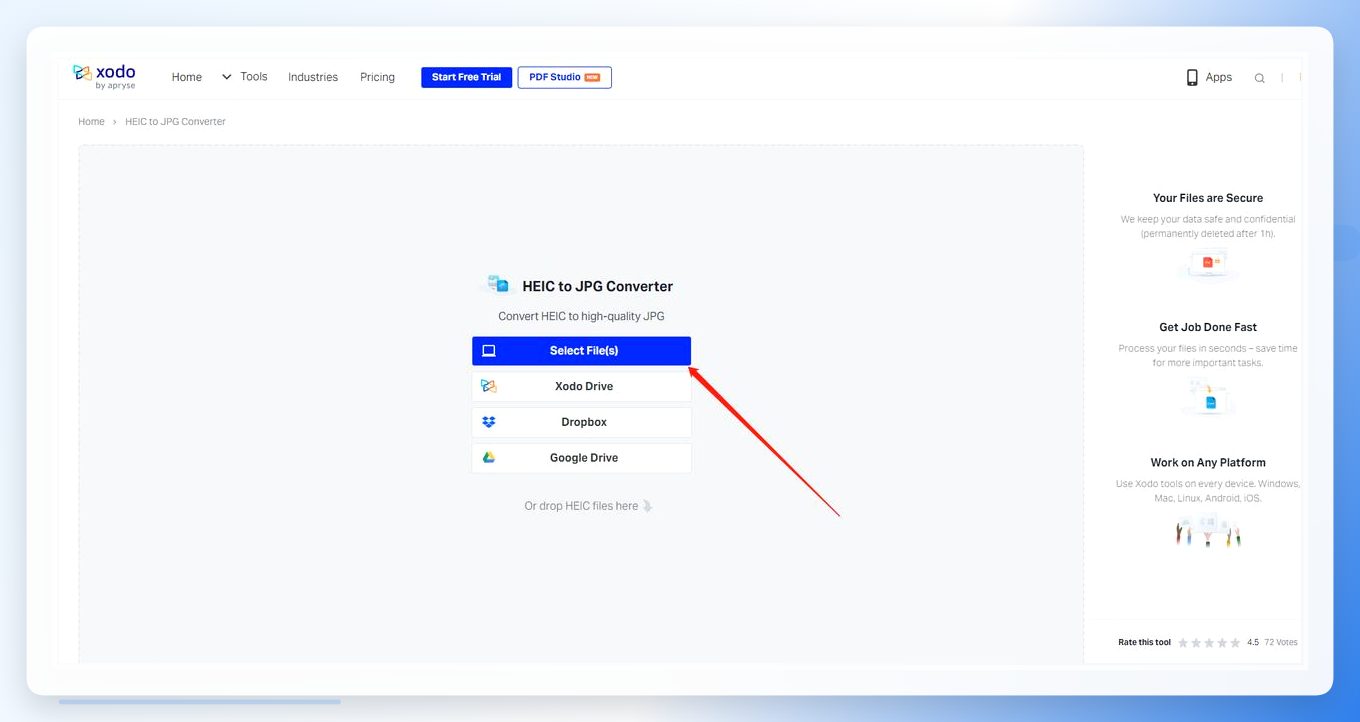Click the "4.5" rating value
The width and height of the screenshot is (1360, 722).
(1253, 643)
